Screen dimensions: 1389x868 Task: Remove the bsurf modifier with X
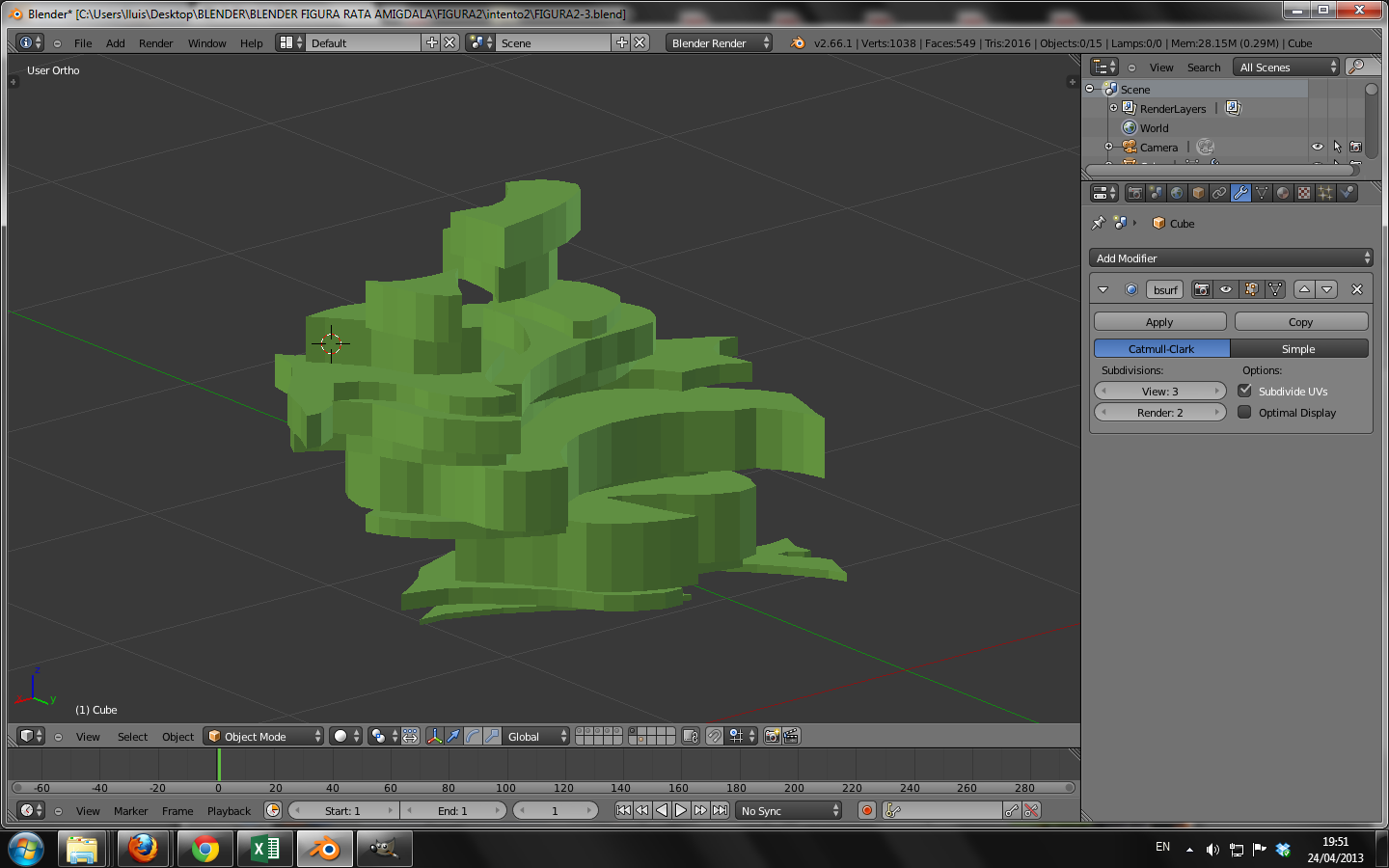[1357, 289]
